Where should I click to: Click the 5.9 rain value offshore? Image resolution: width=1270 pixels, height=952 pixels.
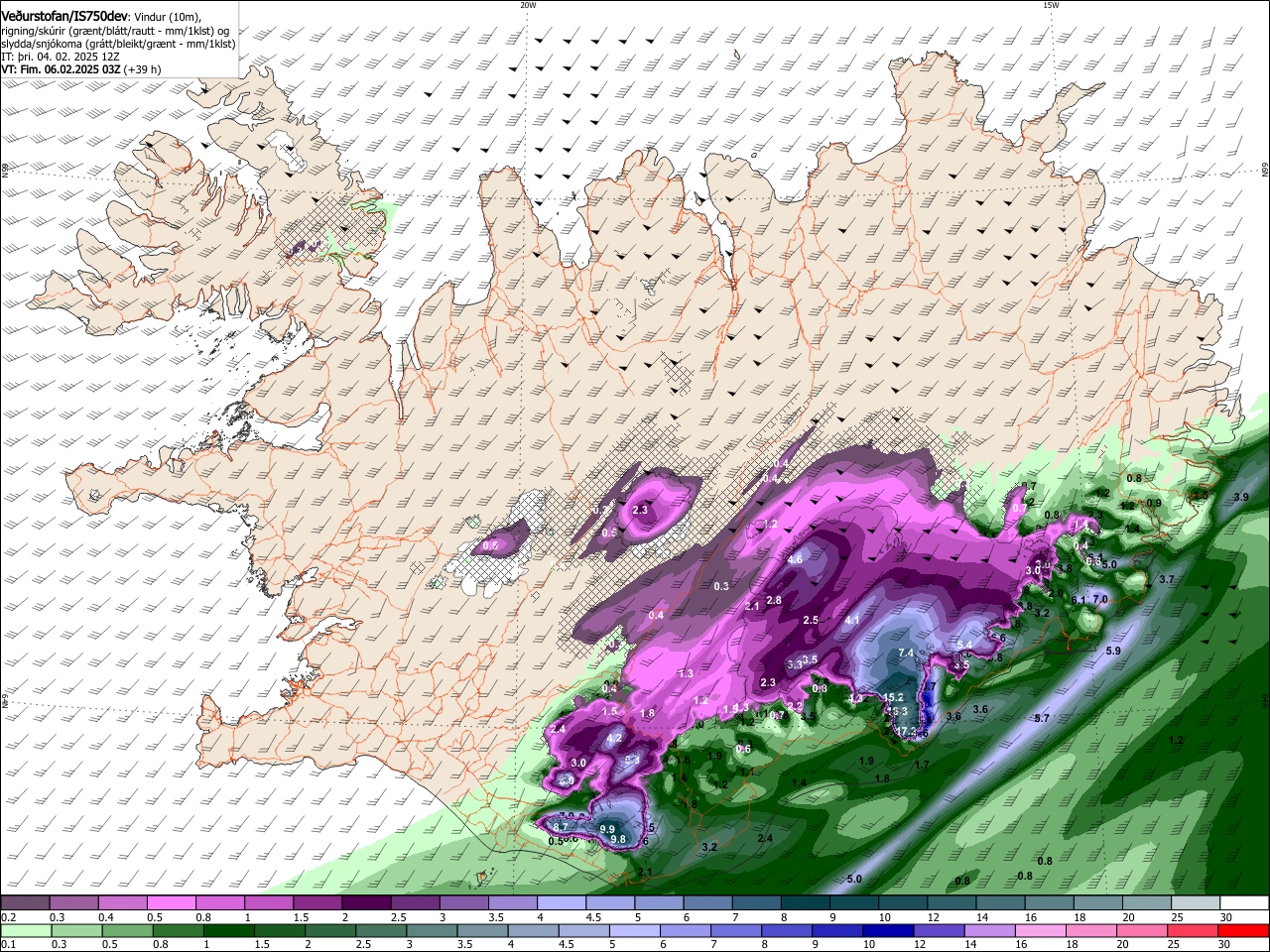[1113, 651]
